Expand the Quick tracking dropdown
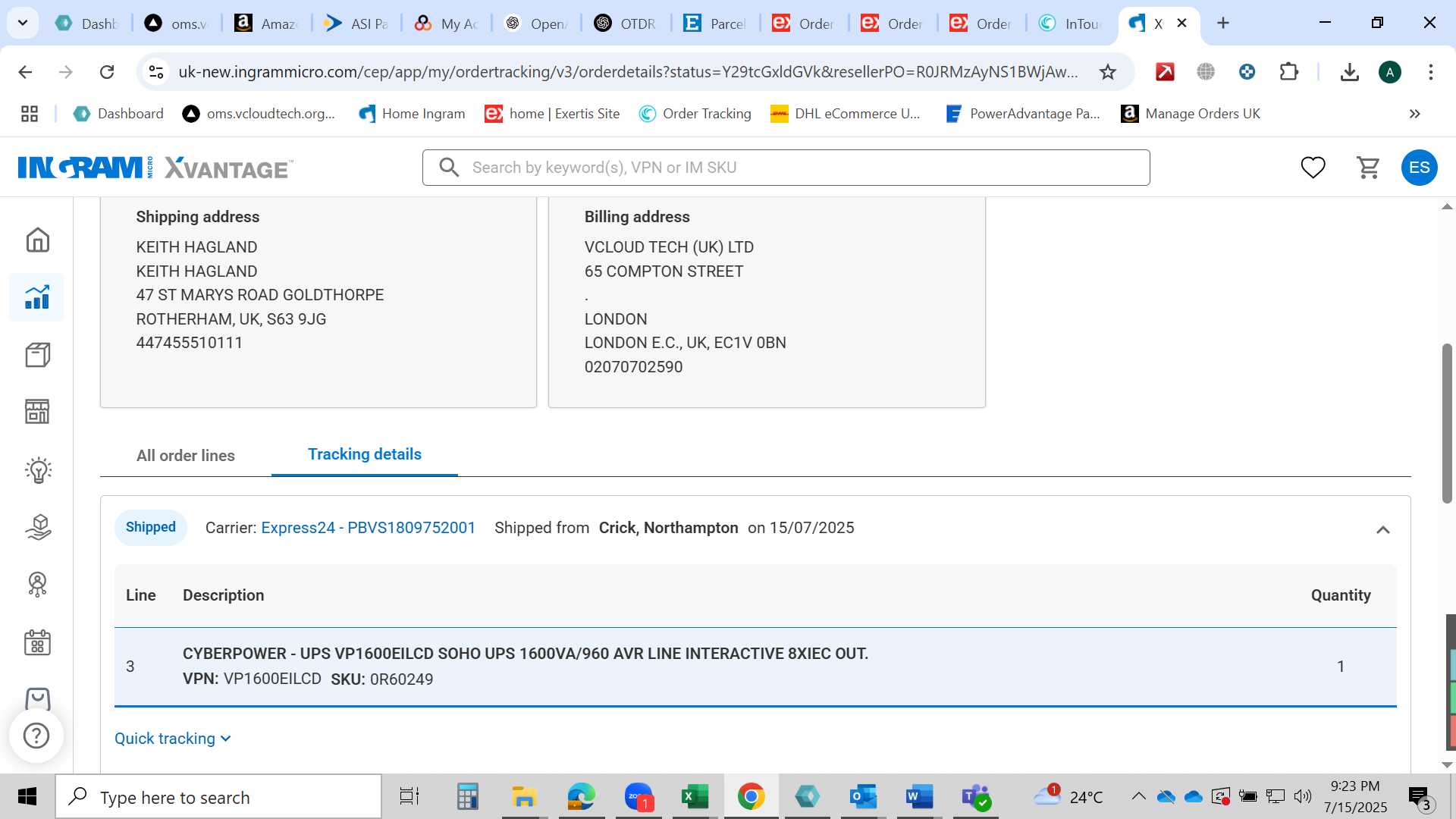The width and height of the screenshot is (1456, 819). click(x=173, y=739)
